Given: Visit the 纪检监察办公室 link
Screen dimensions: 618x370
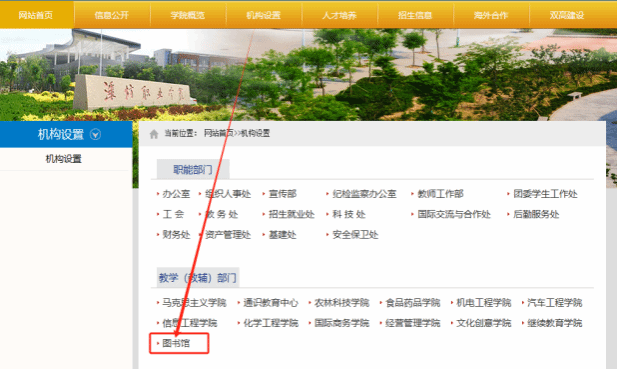Looking at the screenshot, I should [x=365, y=194].
